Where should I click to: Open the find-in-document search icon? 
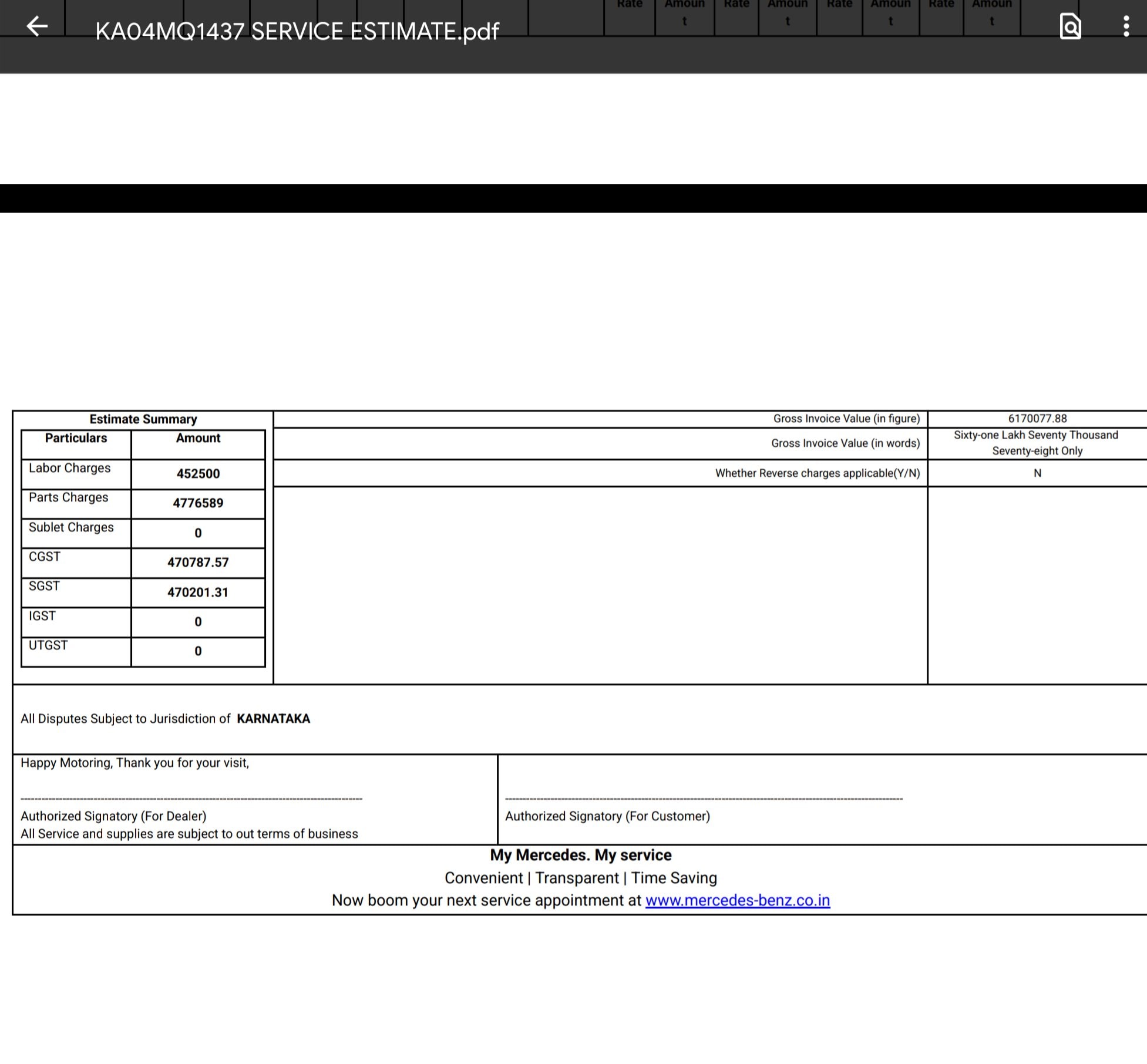click(x=1070, y=26)
